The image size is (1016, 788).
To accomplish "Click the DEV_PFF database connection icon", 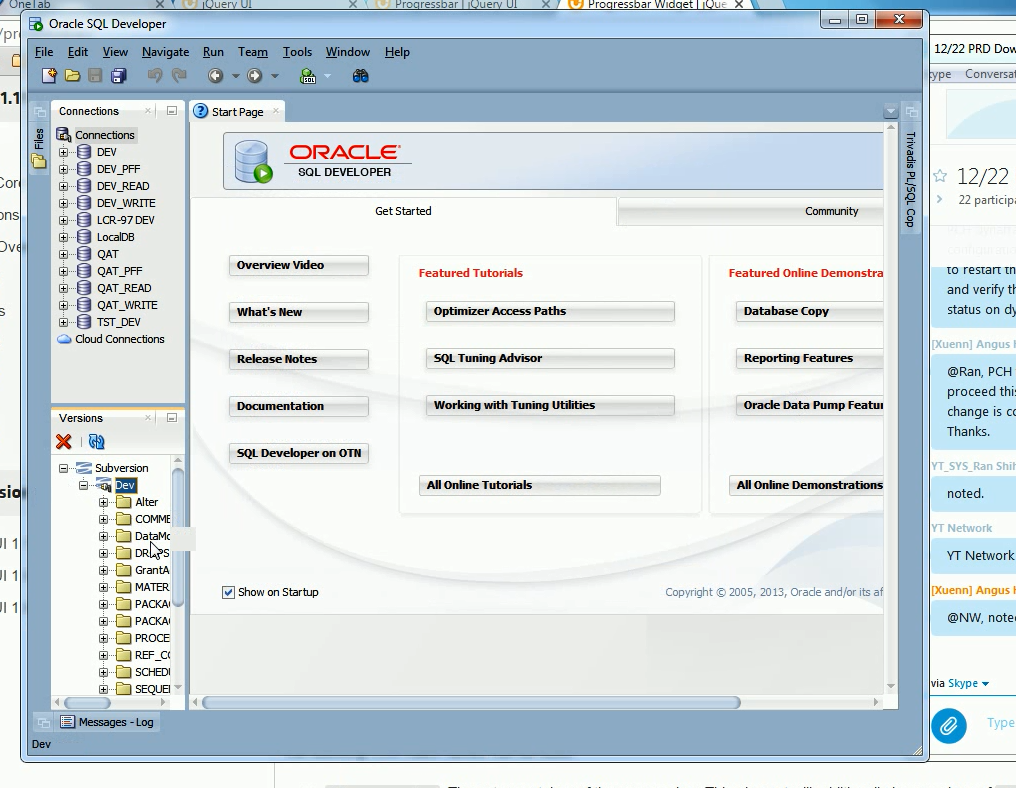I will pyautogui.click(x=84, y=169).
